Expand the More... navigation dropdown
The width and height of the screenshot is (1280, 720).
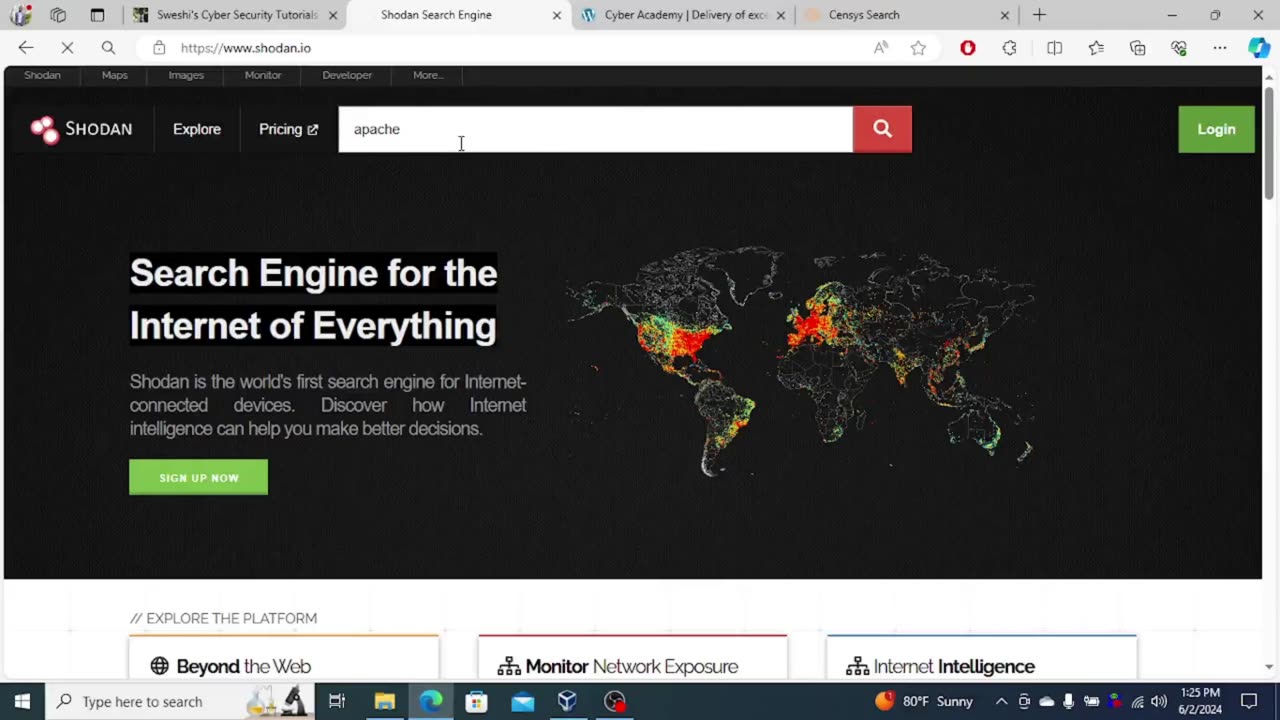(428, 75)
